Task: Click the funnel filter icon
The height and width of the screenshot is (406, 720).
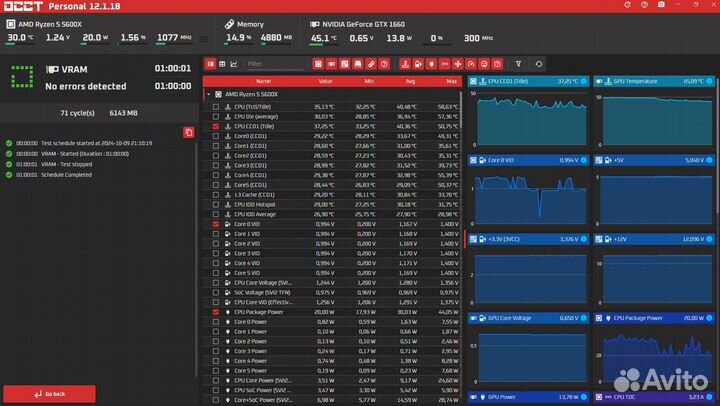Action: (x=518, y=64)
